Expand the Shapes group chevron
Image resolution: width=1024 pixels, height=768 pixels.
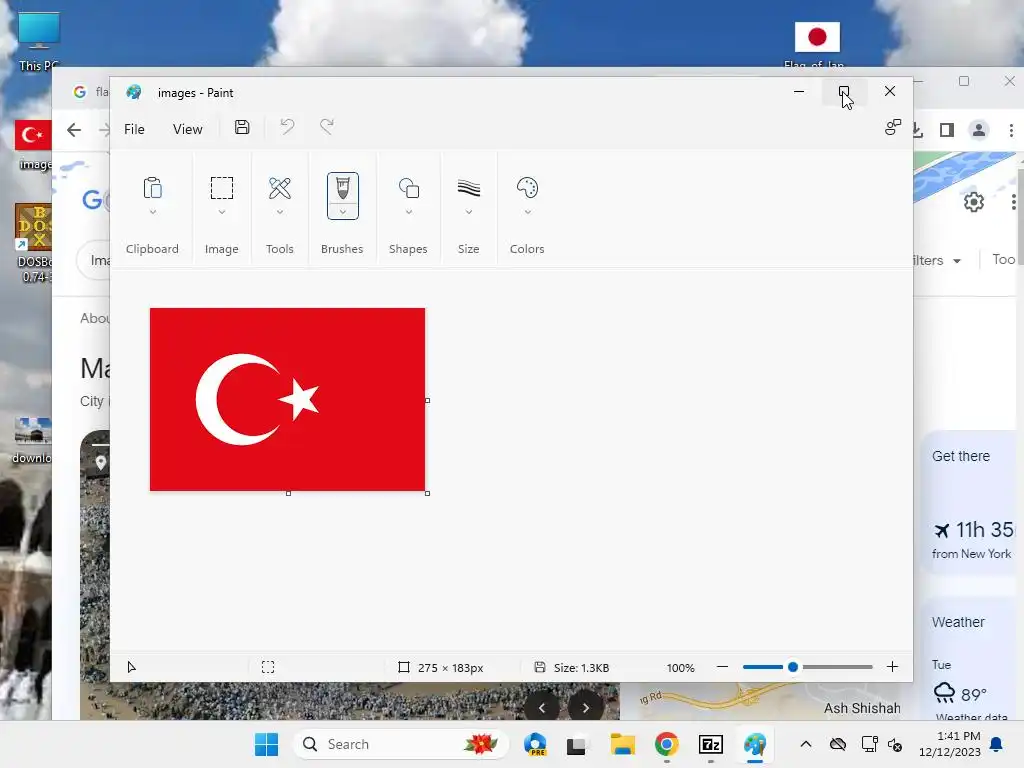click(409, 212)
